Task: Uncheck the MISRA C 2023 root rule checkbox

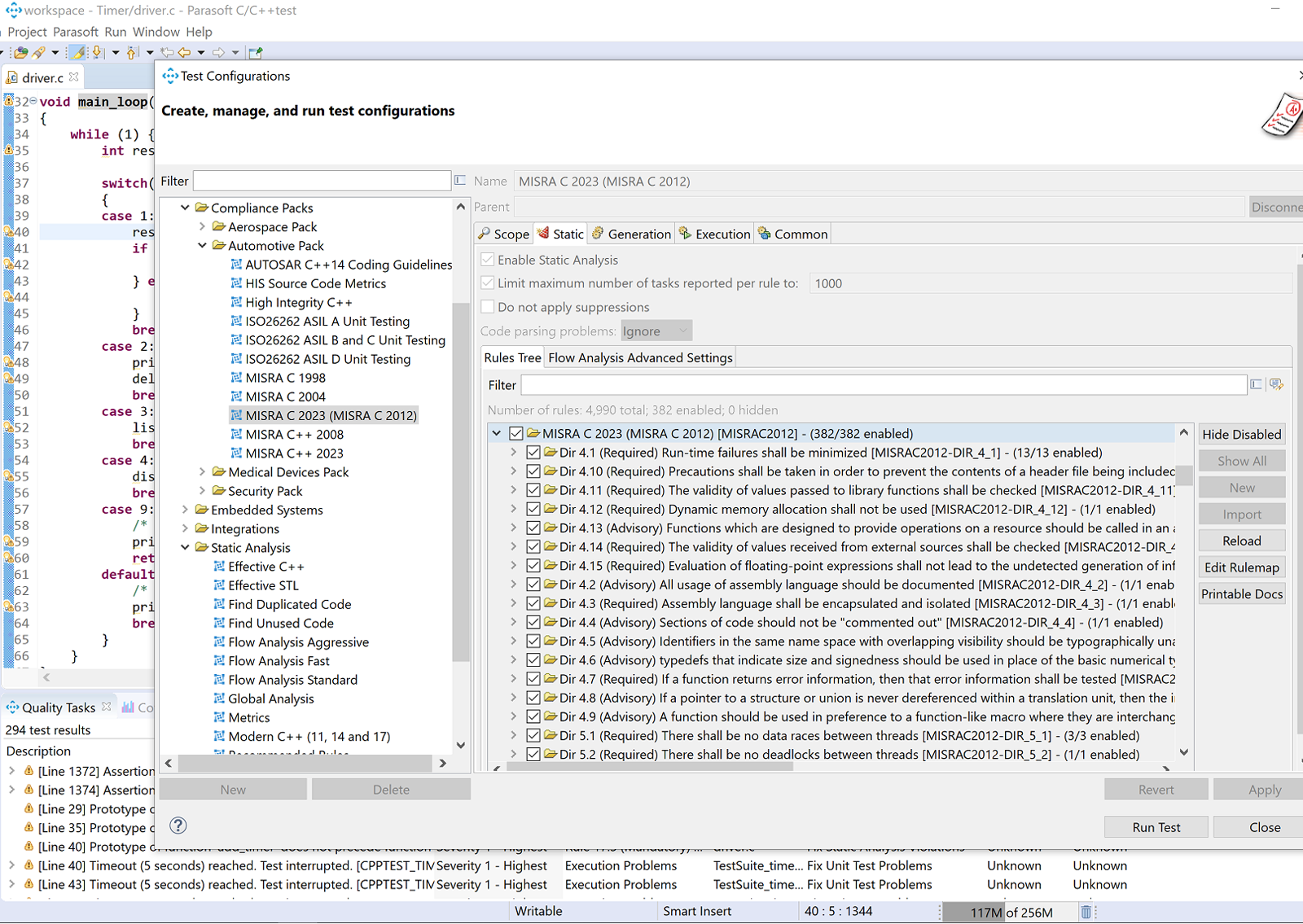Action: click(x=516, y=434)
